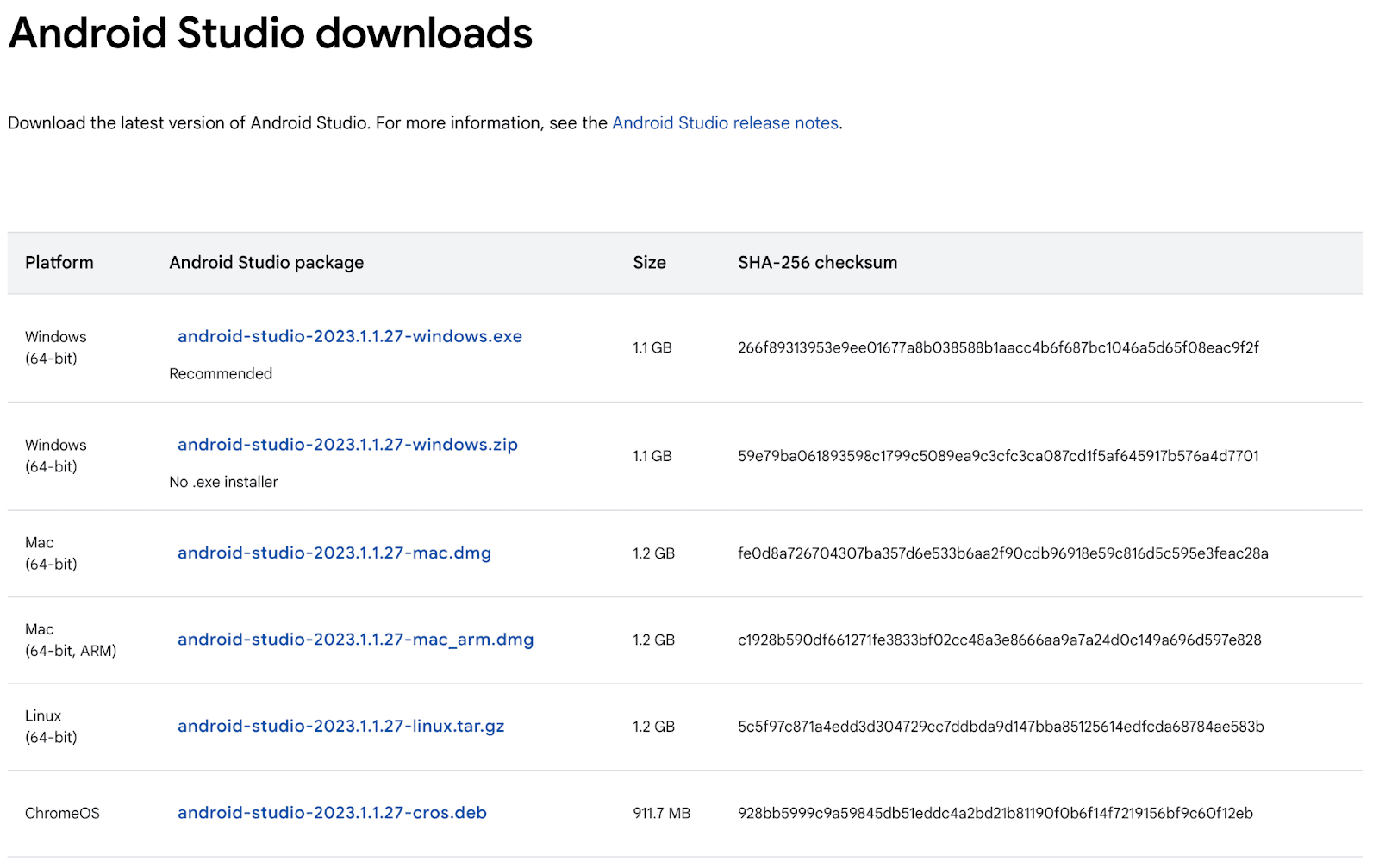Download android-studio-2023.1.1.27-linux.tar.gz
This screenshot has height=868, width=1379.
pos(341,727)
